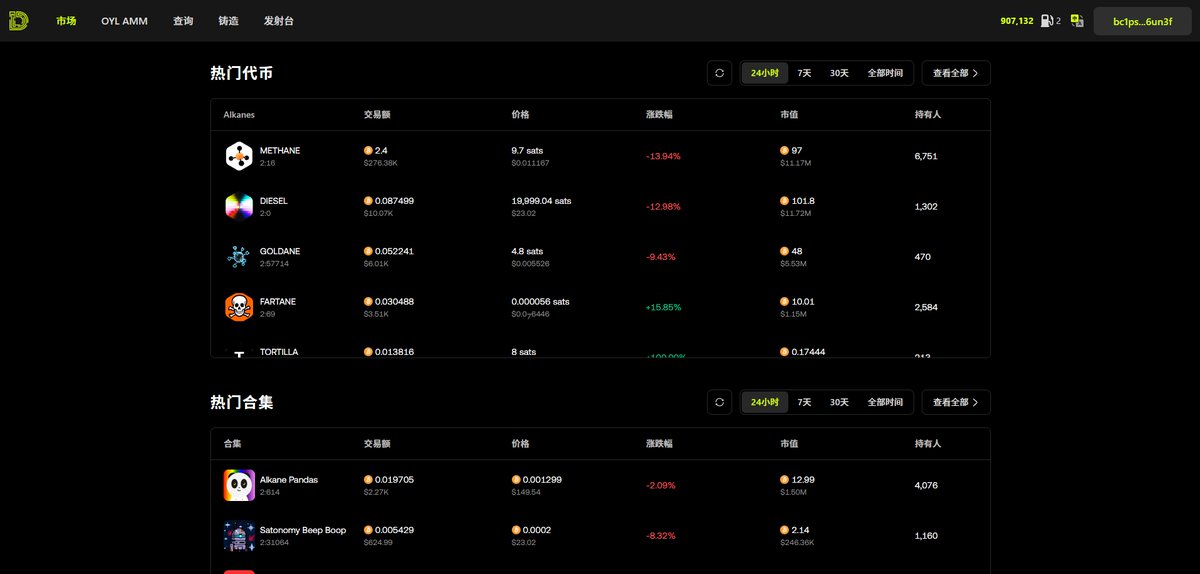Click Alkane Pandas holders 4,076
This screenshot has height=574, width=1200.
(926, 486)
